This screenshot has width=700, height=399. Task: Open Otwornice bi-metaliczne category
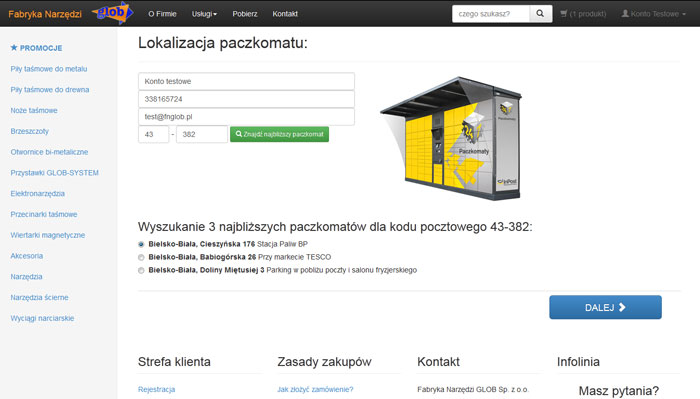point(49,152)
